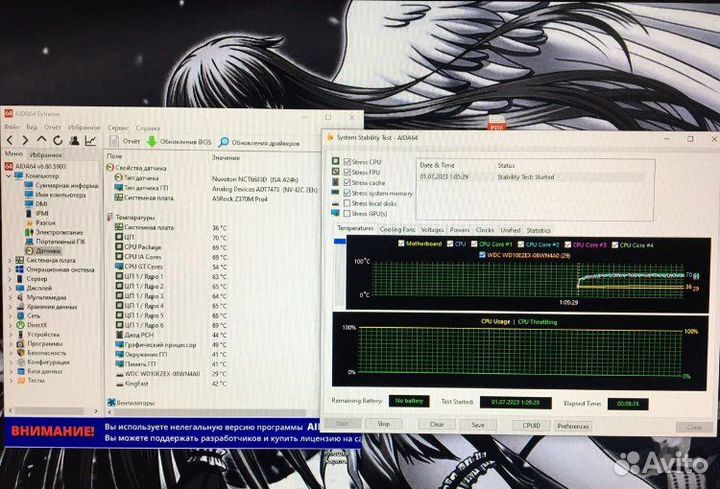The height and width of the screenshot is (489, 720).
Task: Click Обновления BIOS green arrow button
Action: tap(179, 142)
